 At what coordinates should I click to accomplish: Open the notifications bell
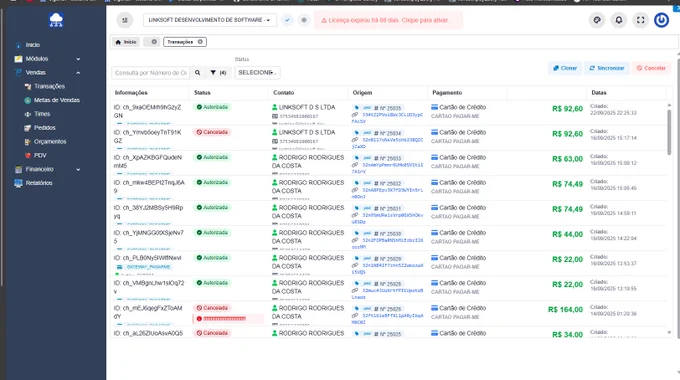coord(619,20)
